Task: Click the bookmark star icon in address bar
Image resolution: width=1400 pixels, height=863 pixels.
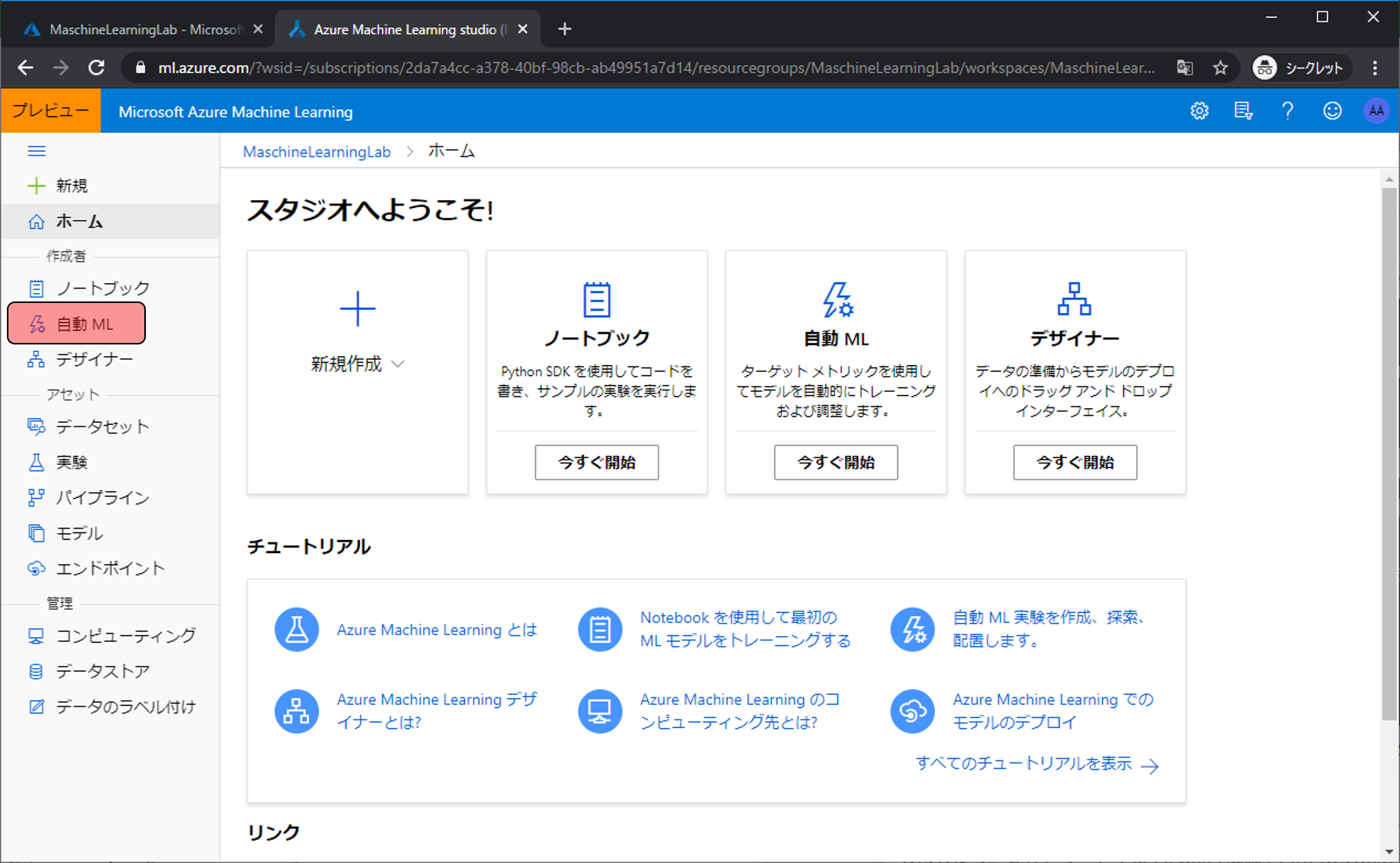Action: [1220, 68]
